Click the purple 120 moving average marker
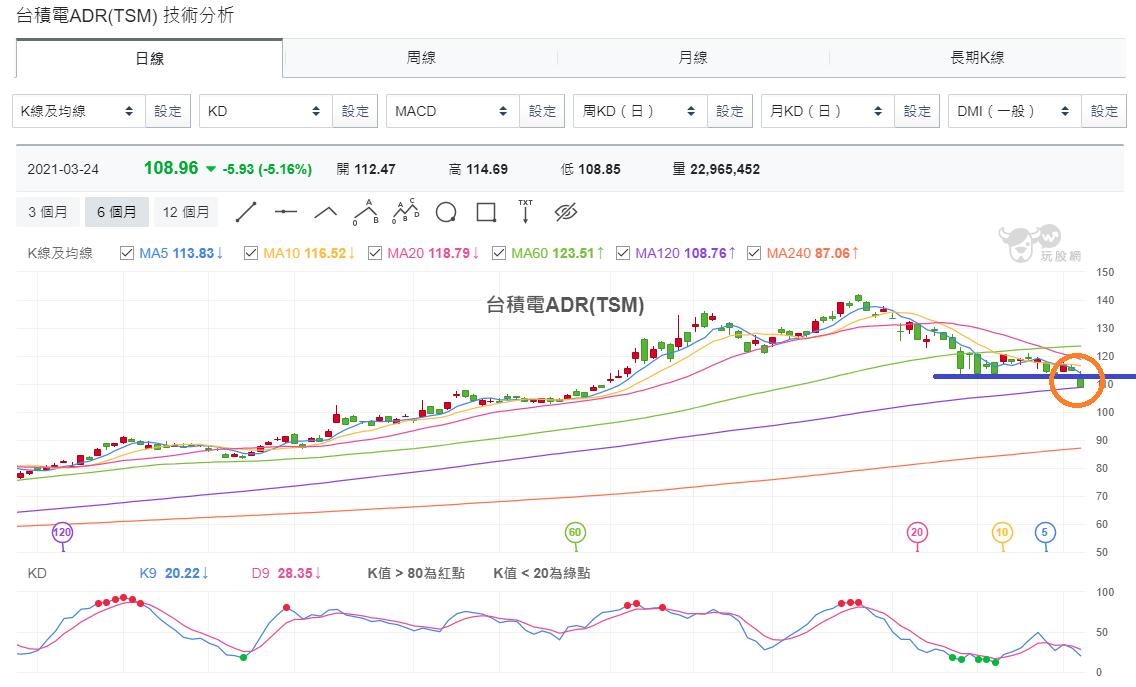1136x687 pixels. [x=62, y=533]
